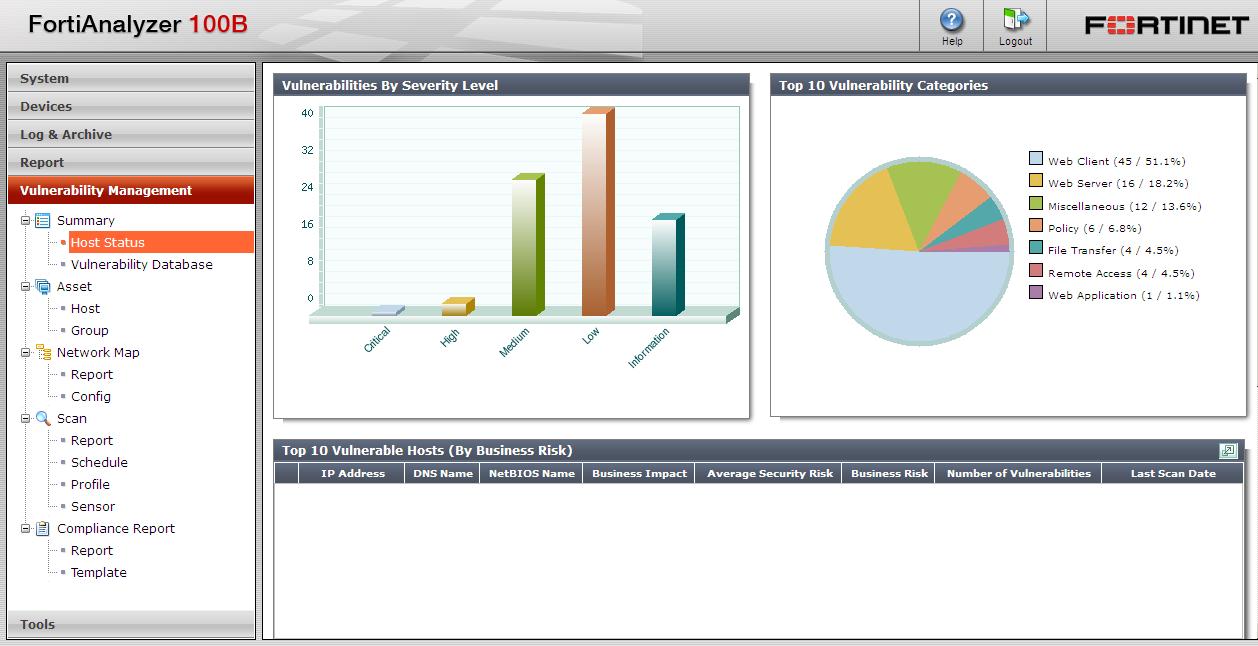The width and height of the screenshot is (1258, 646).
Task: Click the Network Map tree label
Action: 98,352
